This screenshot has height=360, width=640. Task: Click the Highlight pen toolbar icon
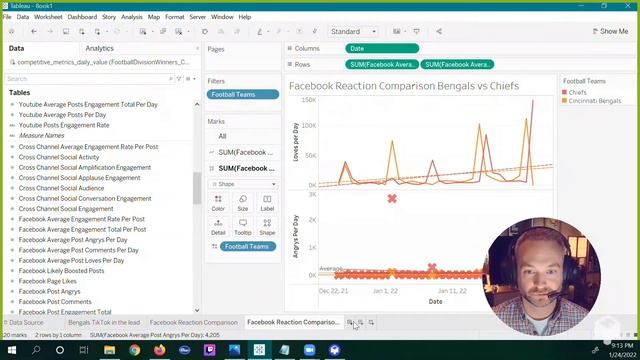point(260,31)
